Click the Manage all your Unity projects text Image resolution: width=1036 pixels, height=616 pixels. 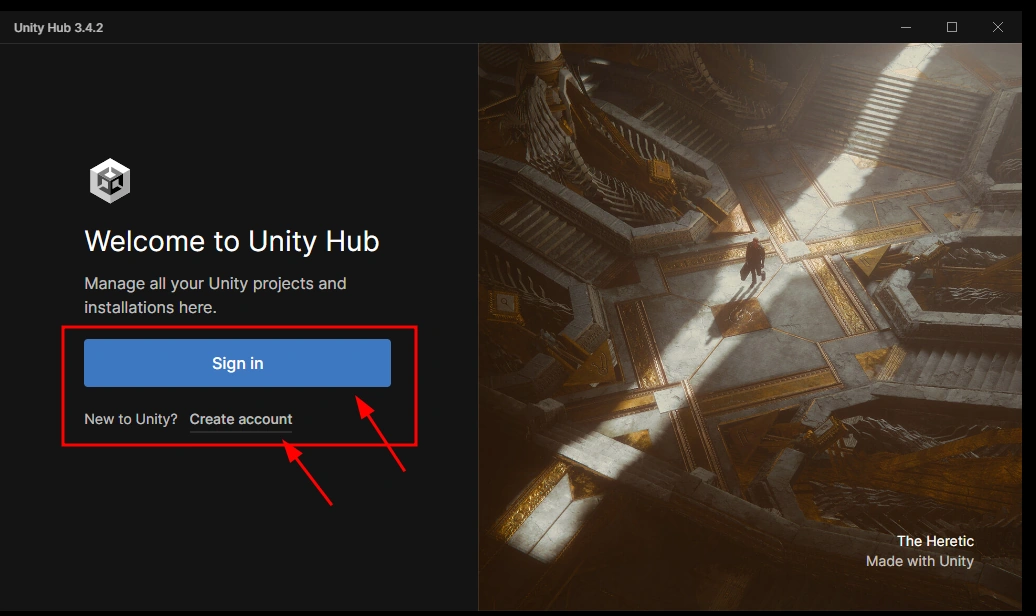tap(215, 295)
